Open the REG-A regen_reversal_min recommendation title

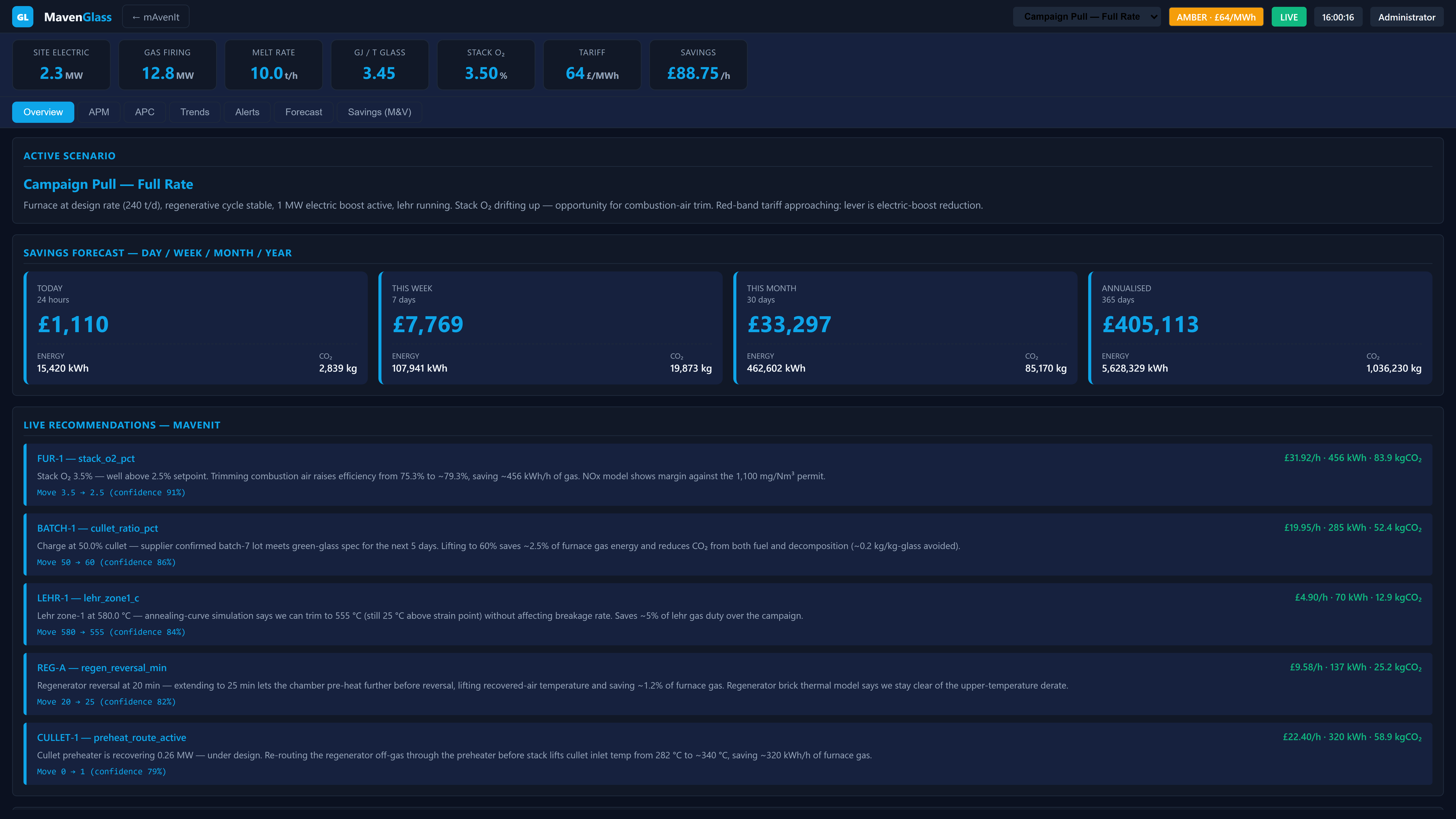[102, 668]
